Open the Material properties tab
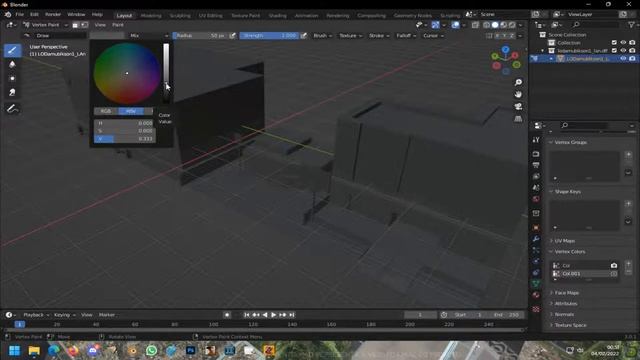The width and height of the screenshot is (640, 360). pos(536,295)
